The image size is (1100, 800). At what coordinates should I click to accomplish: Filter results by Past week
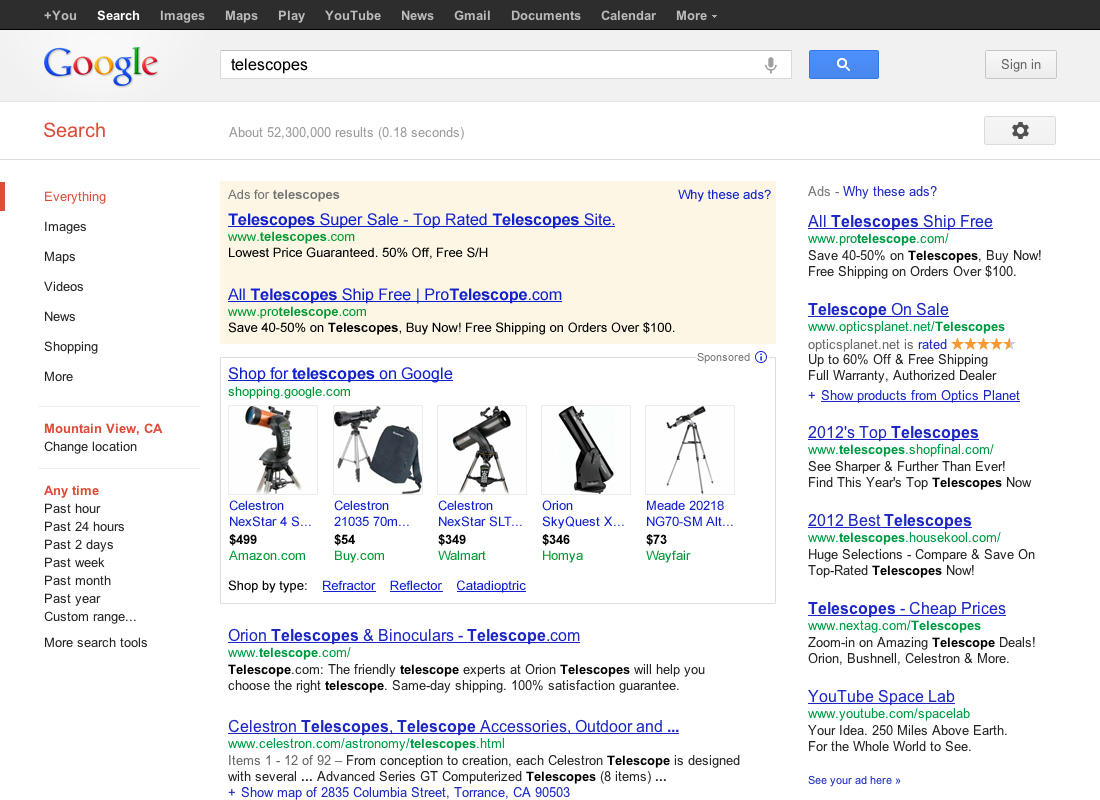pos(74,563)
